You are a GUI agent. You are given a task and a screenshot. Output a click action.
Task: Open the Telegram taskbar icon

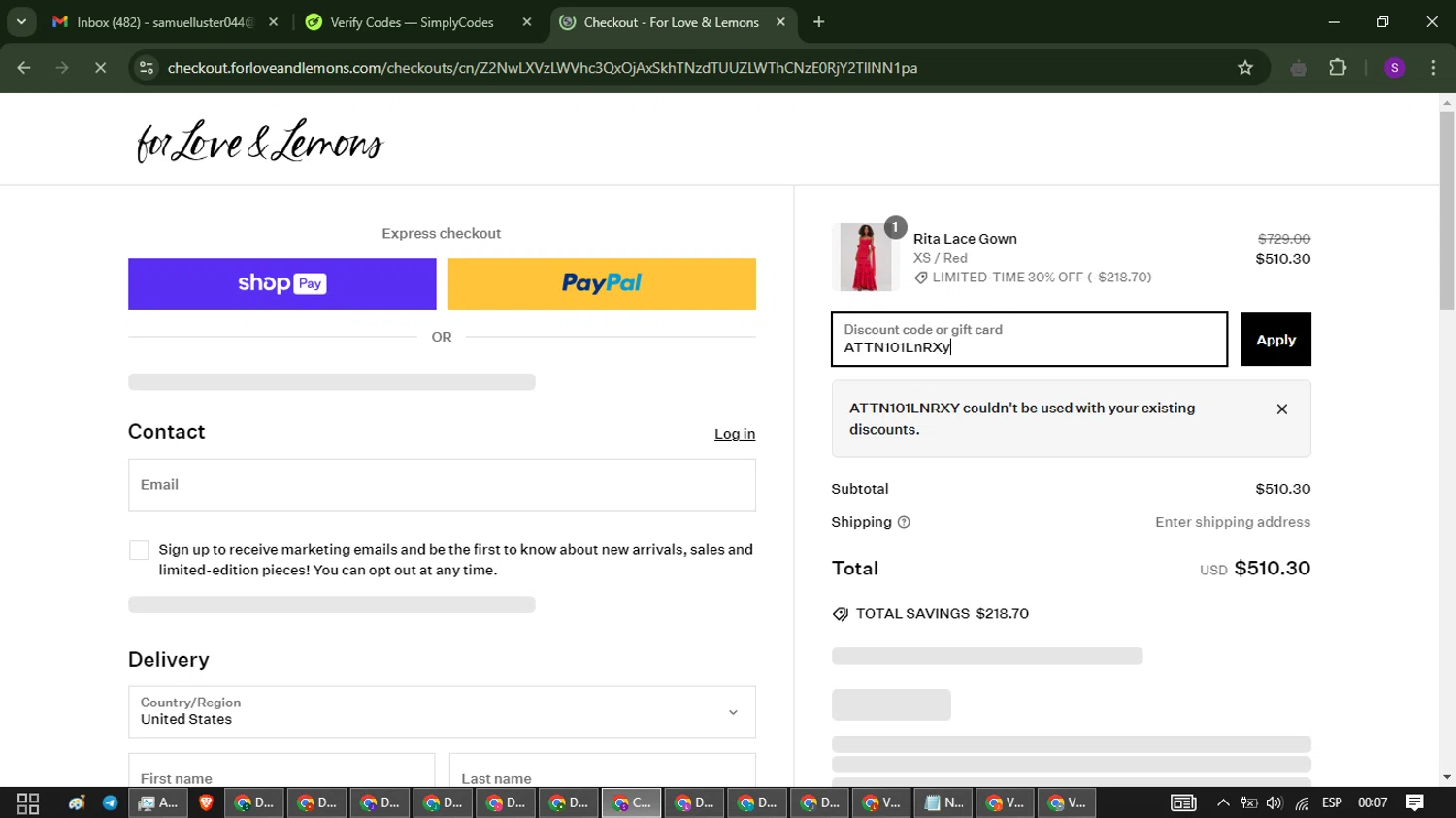click(x=111, y=802)
